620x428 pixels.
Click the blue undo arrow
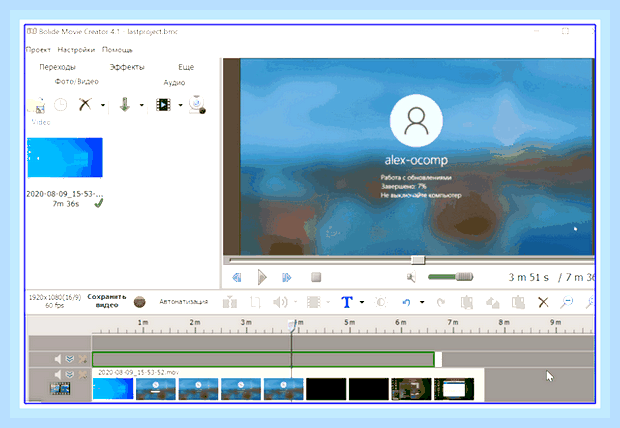406,302
